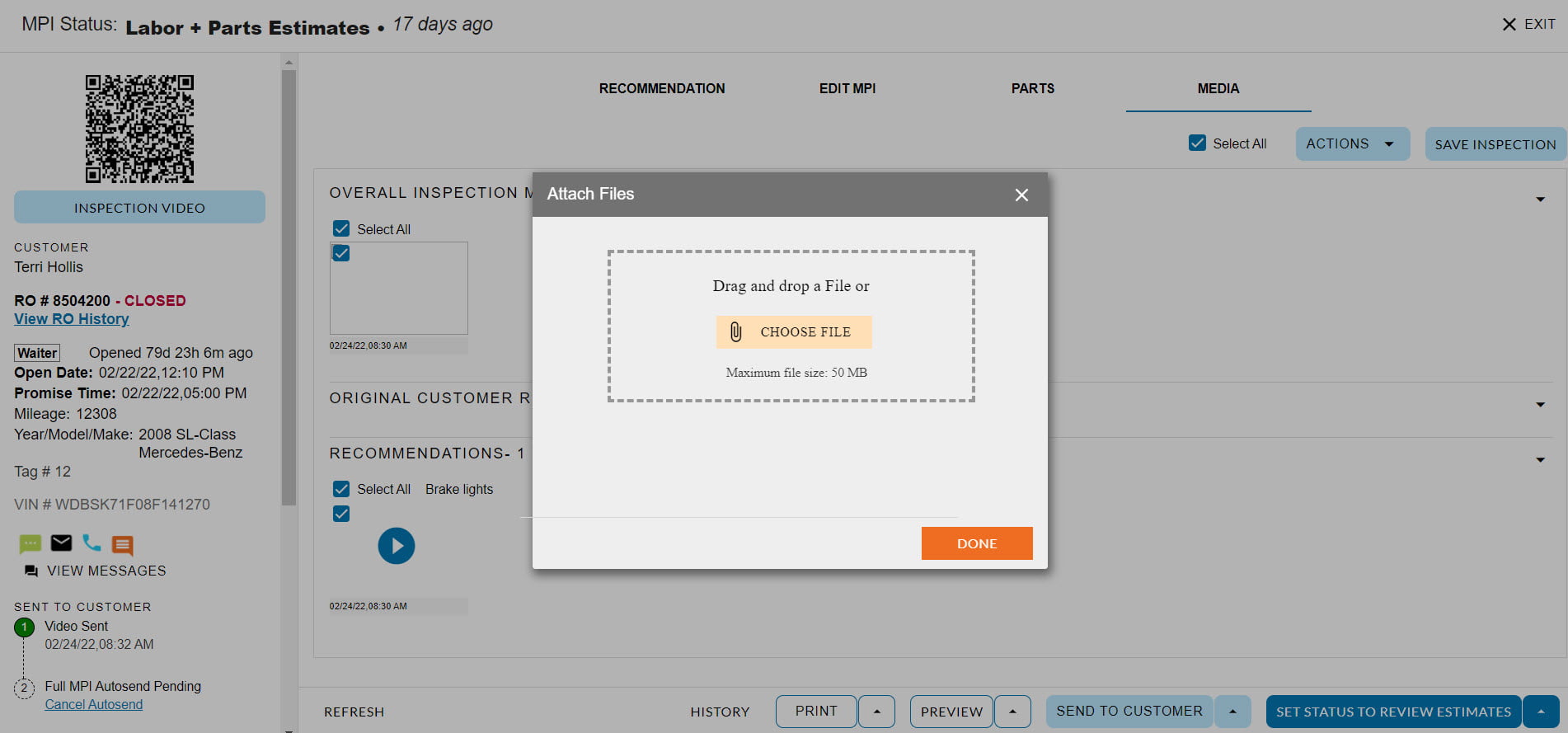The image size is (1568, 733).
Task: Switch to the Recommendation tab
Action: tap(662, 88)
